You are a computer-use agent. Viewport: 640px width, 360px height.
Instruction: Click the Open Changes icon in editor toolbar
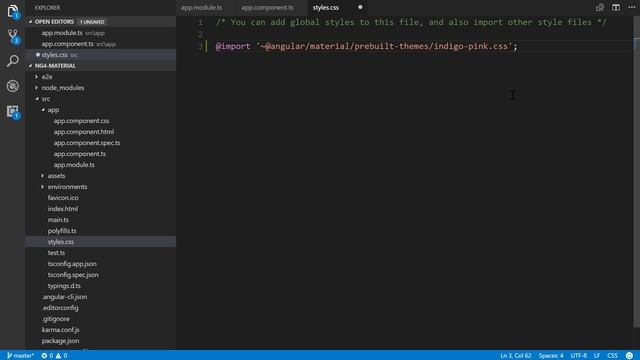coord(600,7)
